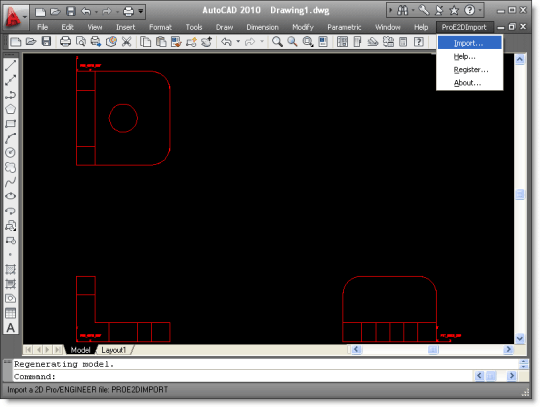The width and height of the screenshot is (540, 407).
Task: Click the Zoom Realtime magnifier icon
Action: pos(277,42)
